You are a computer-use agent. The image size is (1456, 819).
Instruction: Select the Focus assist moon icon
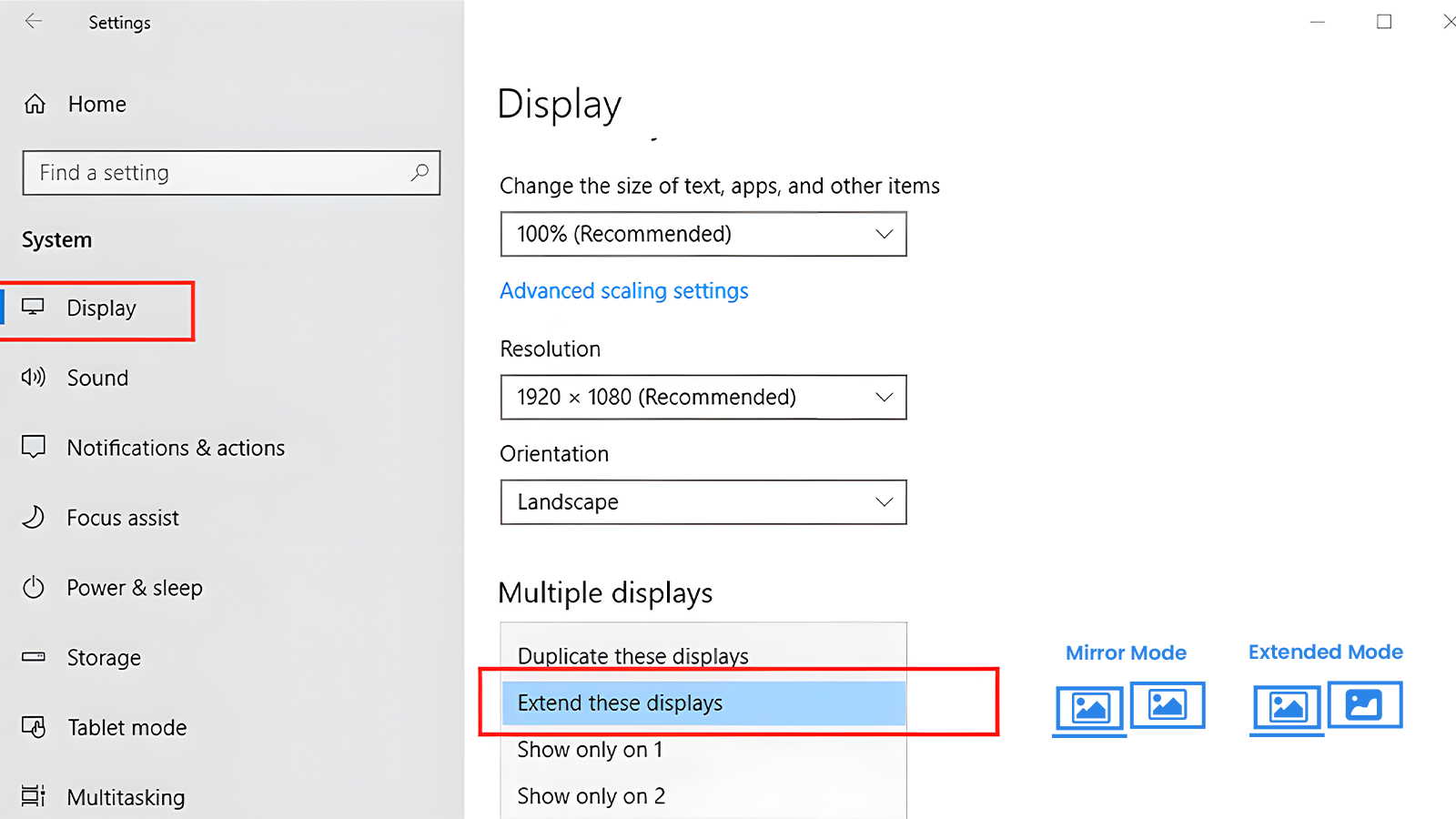33,517
